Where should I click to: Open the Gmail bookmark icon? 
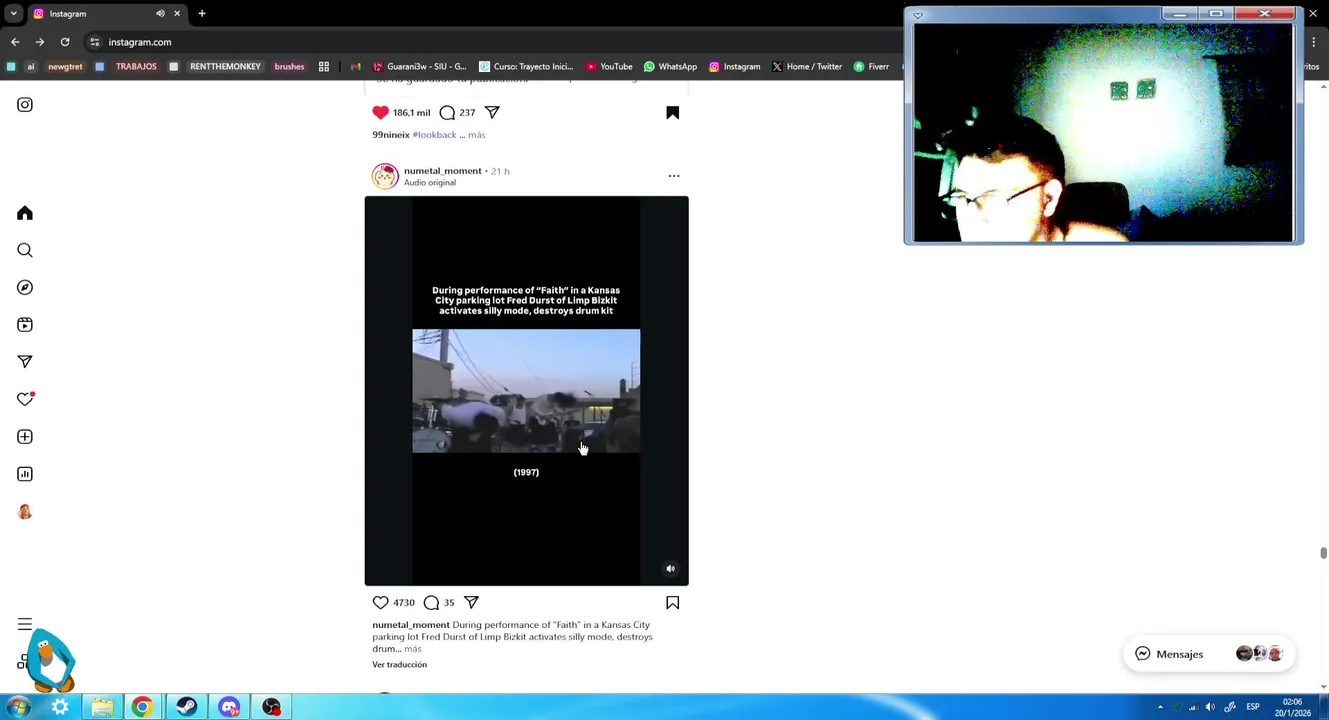[x=355, y=67]
